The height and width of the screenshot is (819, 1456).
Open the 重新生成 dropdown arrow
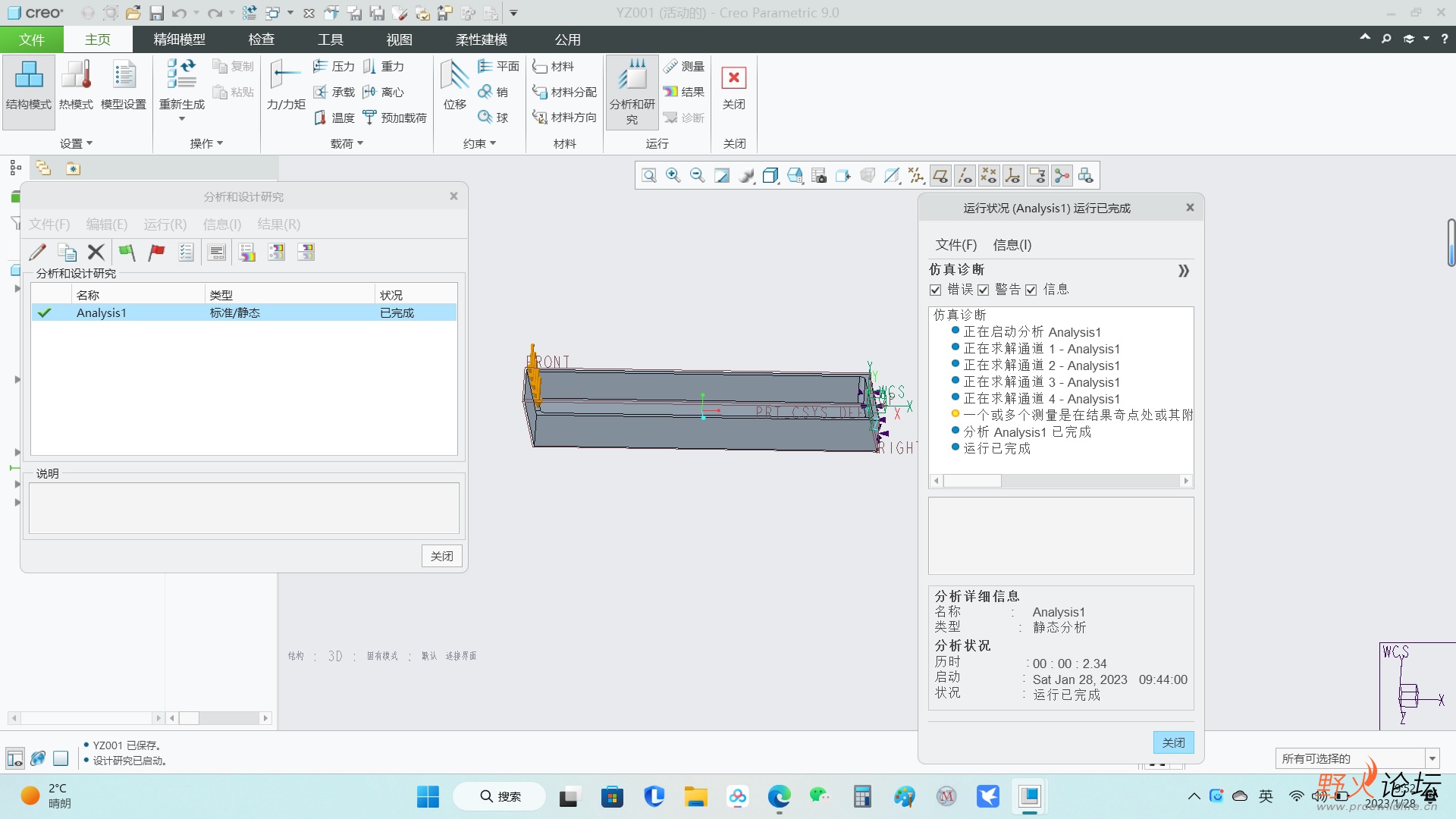pyautogui.click(x=182, y=119)
